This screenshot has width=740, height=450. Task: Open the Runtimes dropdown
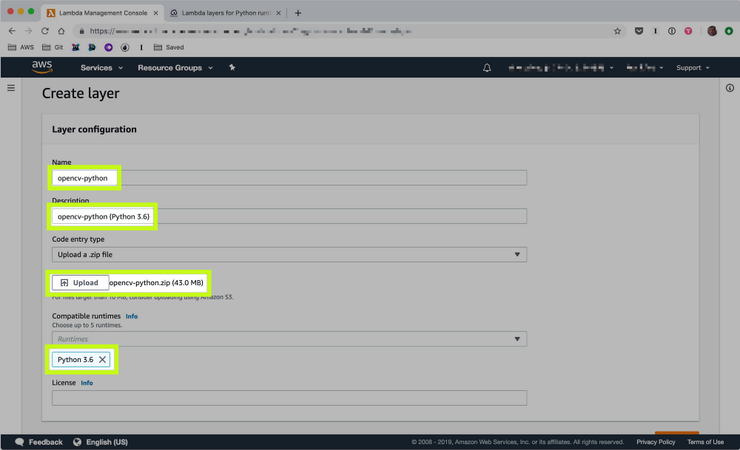pos(289,339)
